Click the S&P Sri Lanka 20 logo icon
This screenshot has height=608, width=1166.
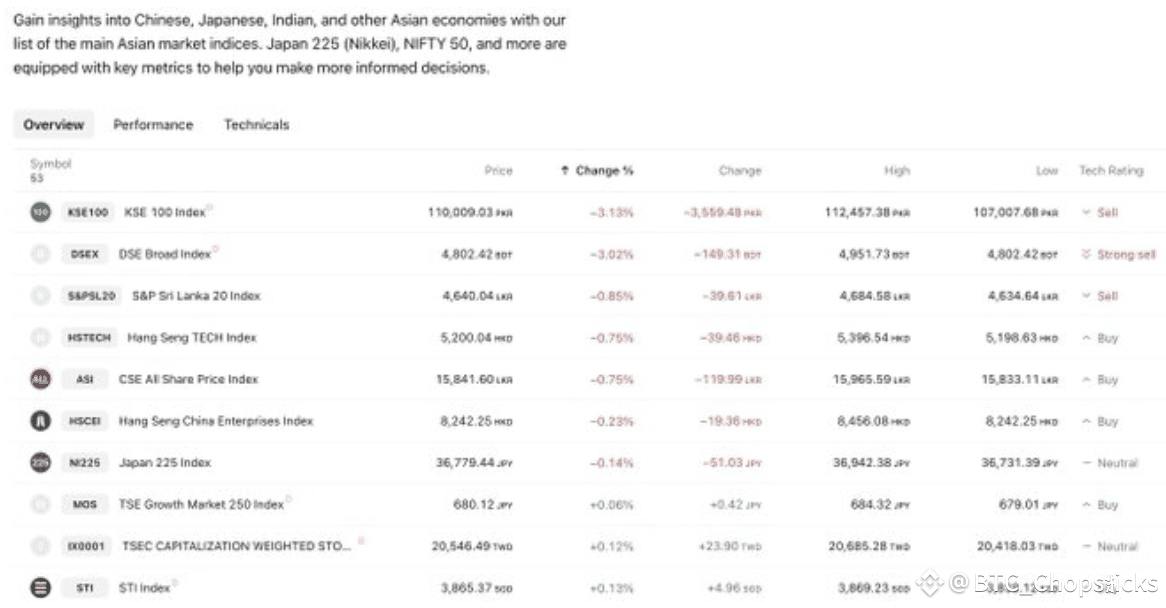[40, 295]
